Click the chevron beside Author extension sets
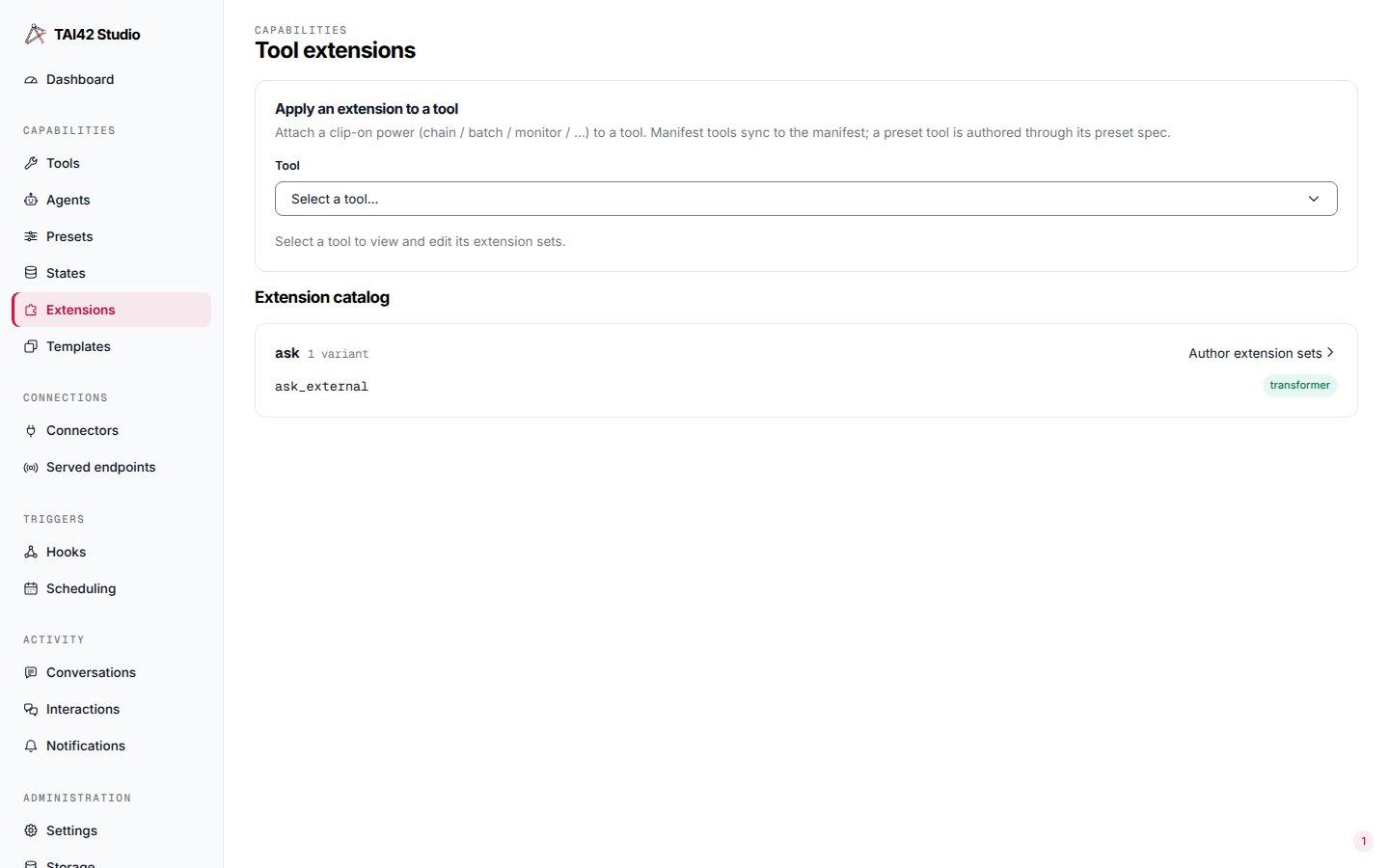This screenshot has height=868, width=1389. [x=1330, y=353]
